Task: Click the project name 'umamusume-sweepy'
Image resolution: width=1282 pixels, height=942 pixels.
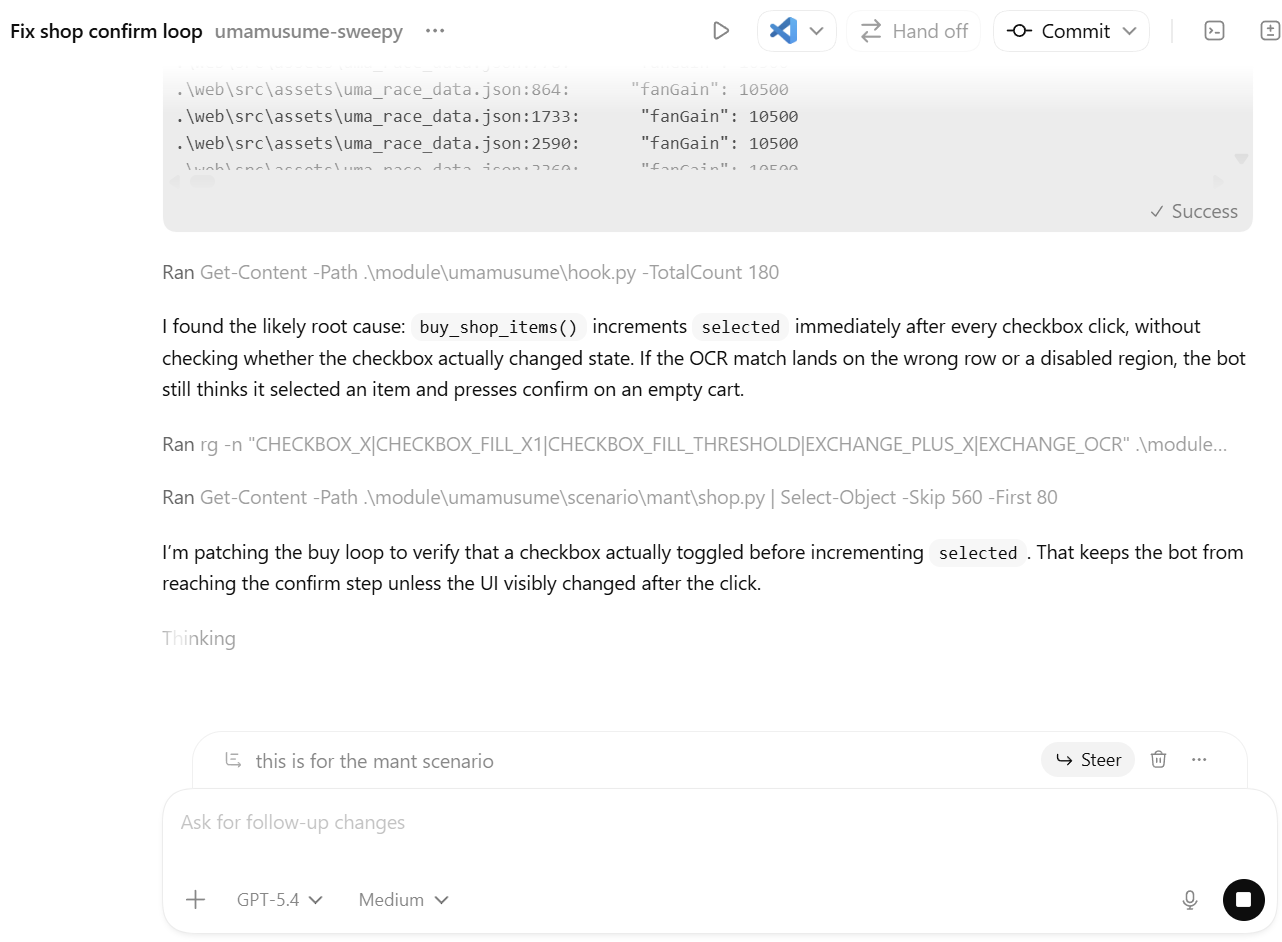Action: 309,31
